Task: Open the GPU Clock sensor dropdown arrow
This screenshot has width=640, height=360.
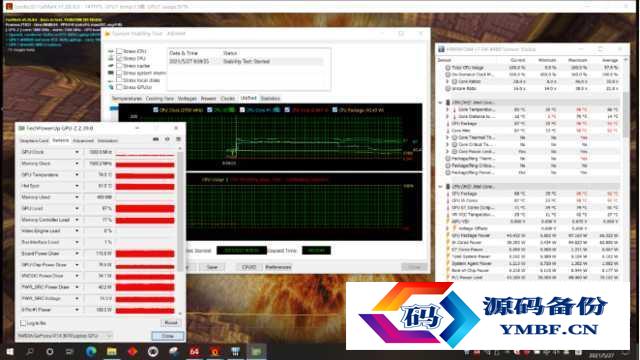Action: (x=77, y=152)
